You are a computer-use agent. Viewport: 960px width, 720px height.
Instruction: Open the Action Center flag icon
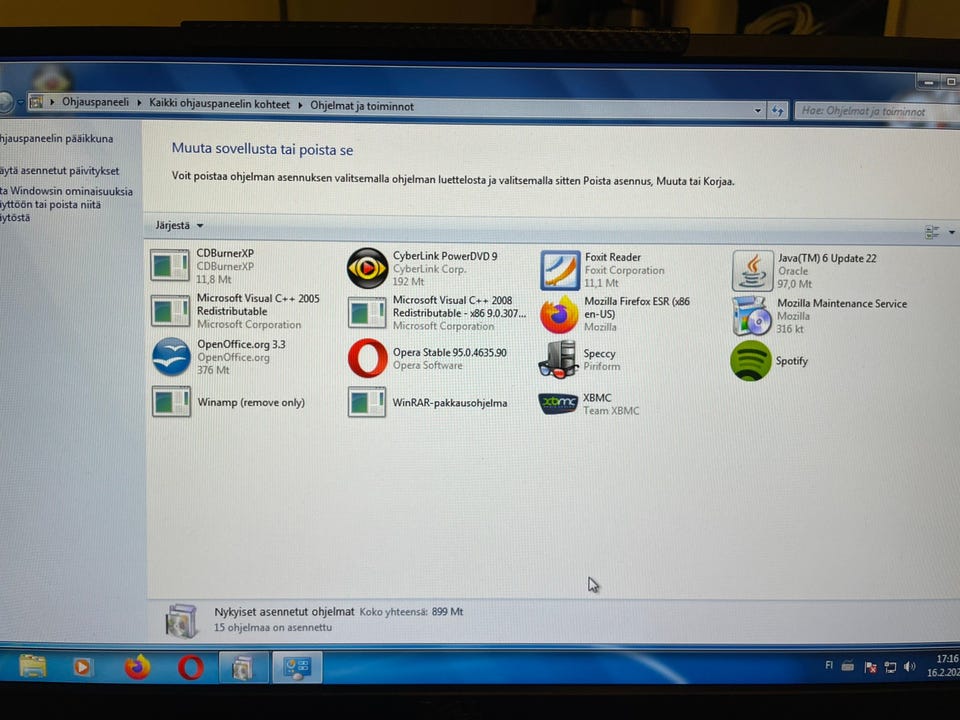click(x=870, y=667)
